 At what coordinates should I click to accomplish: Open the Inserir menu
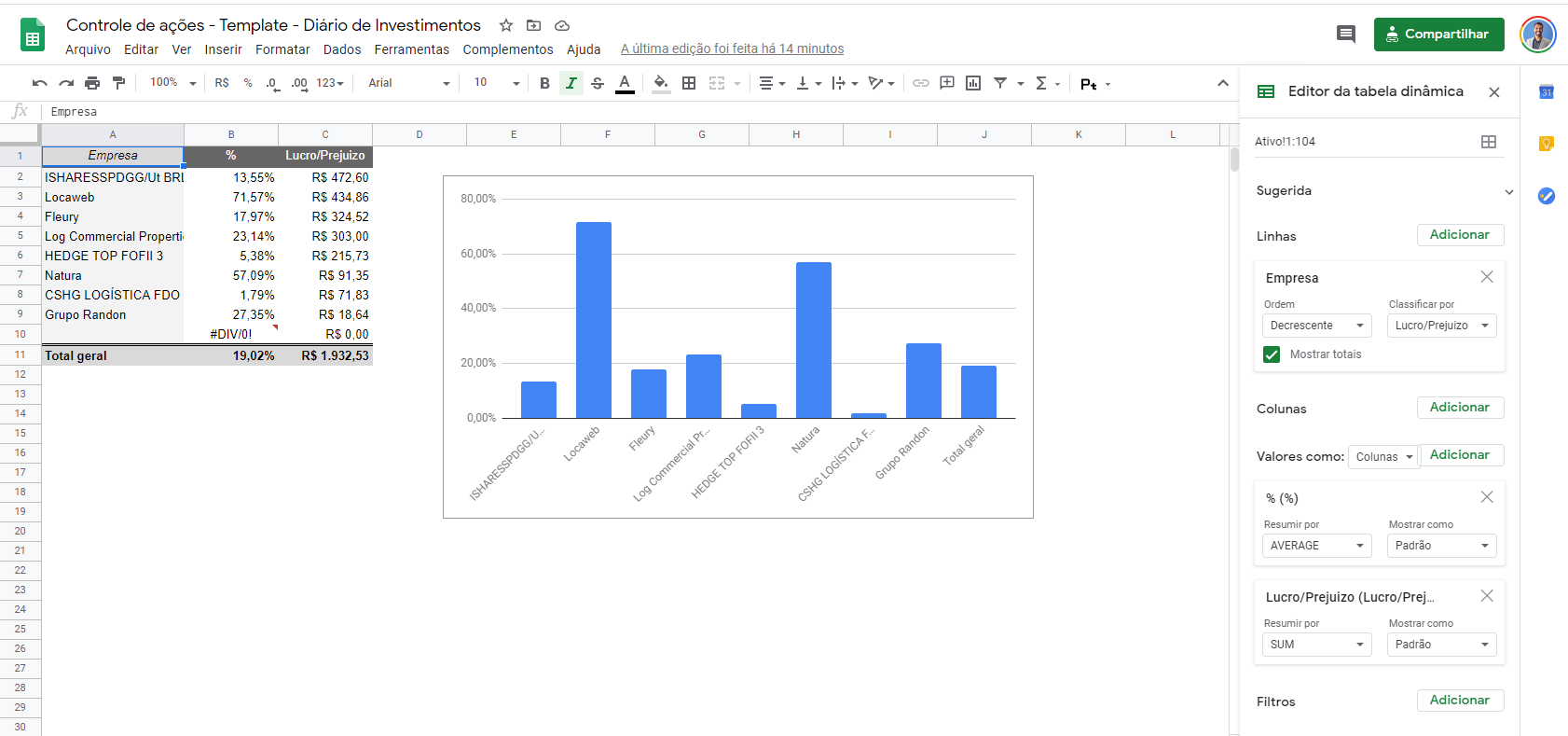[223, 49]
